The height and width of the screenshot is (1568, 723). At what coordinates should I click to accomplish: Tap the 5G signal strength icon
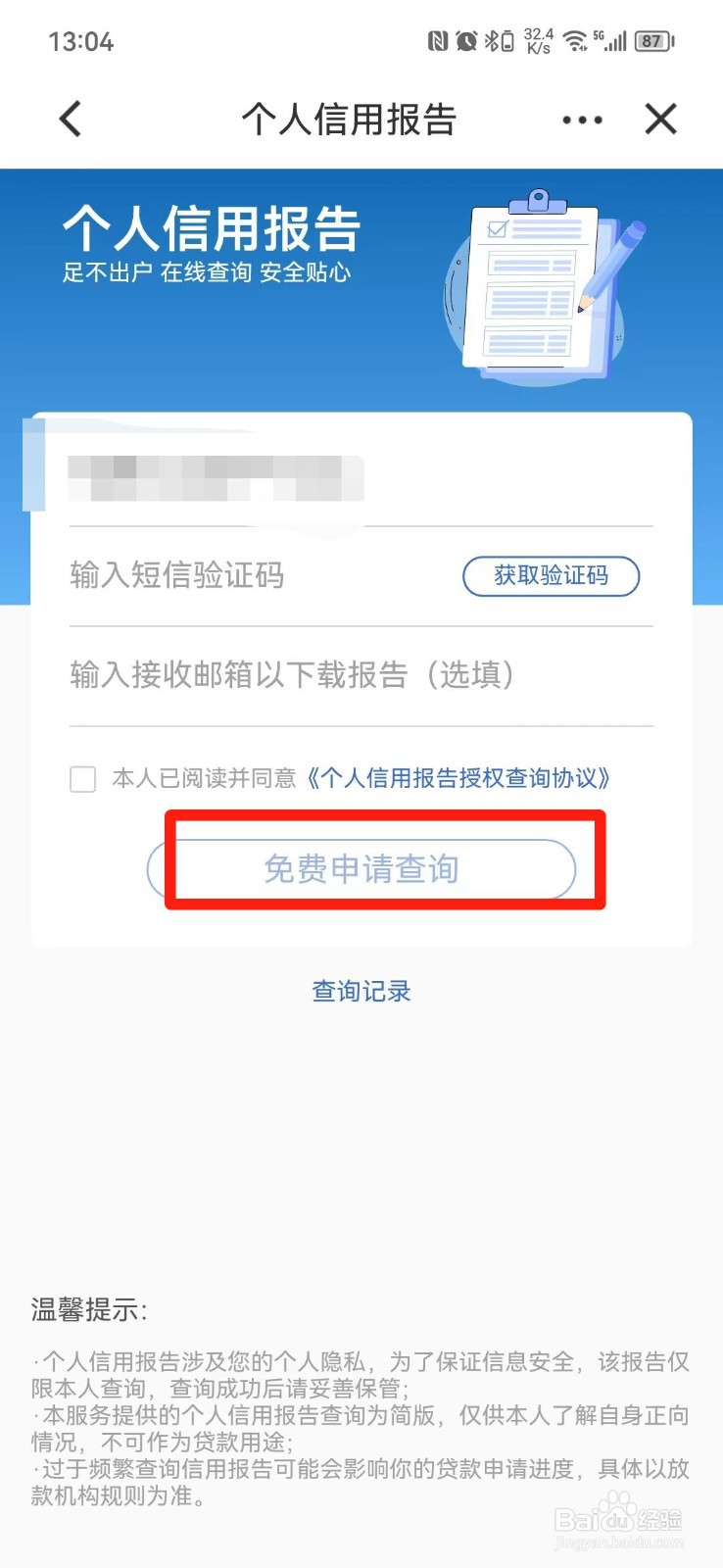point(610,41)
